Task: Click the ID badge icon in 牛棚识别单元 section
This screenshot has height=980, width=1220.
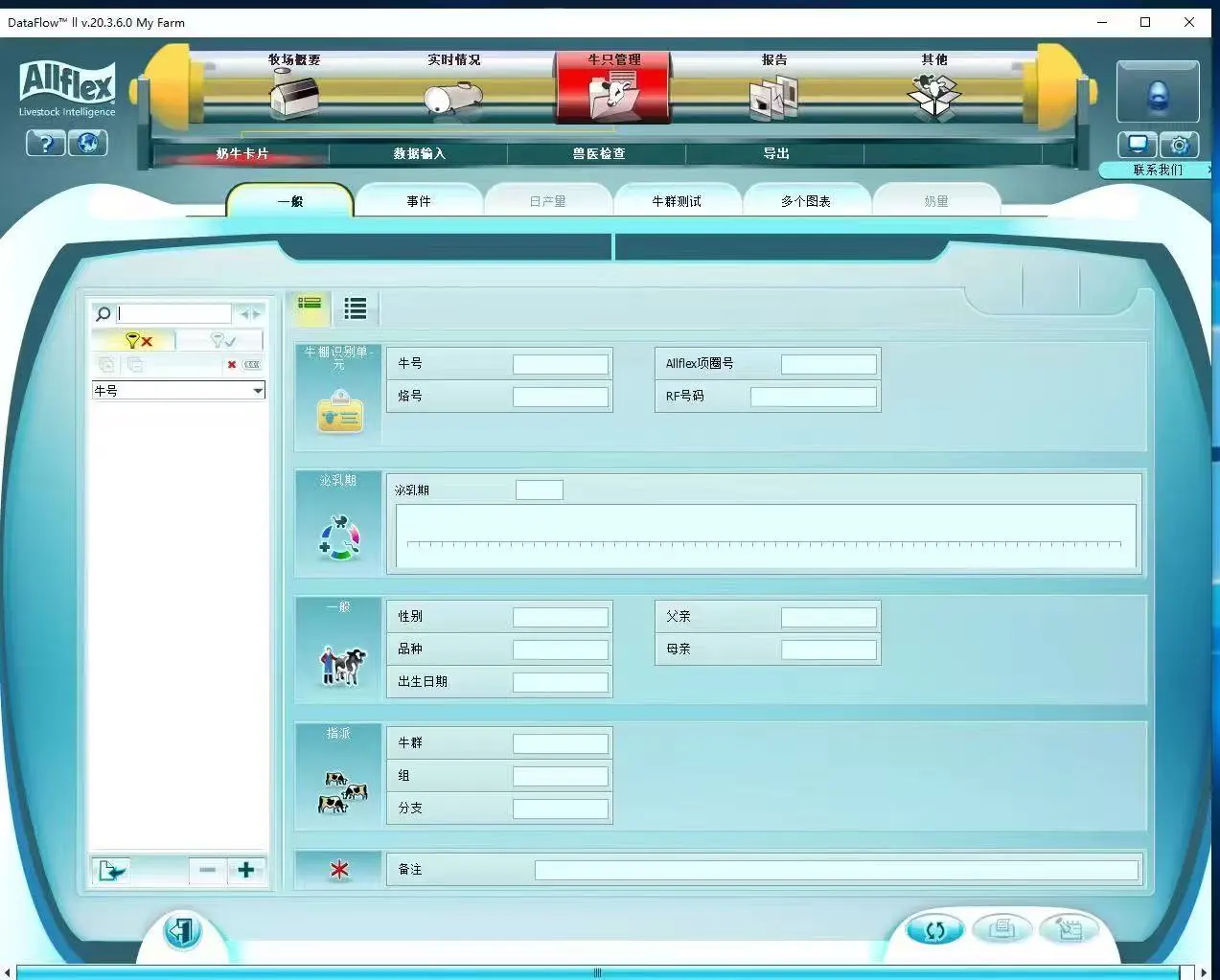Action: pyautogui.click(x=340, y=412)
